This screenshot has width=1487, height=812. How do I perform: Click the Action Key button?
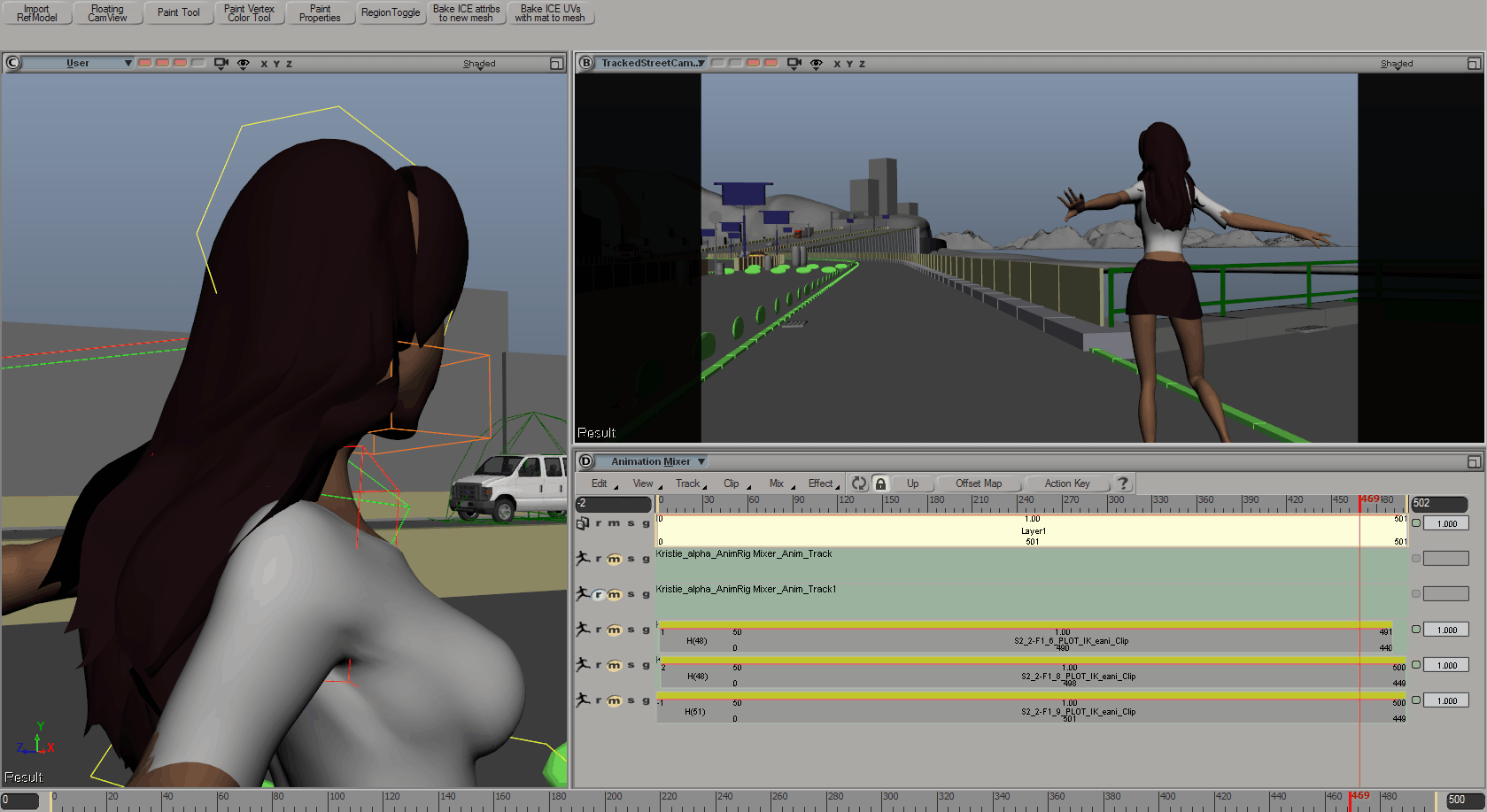click(1067, 483)
